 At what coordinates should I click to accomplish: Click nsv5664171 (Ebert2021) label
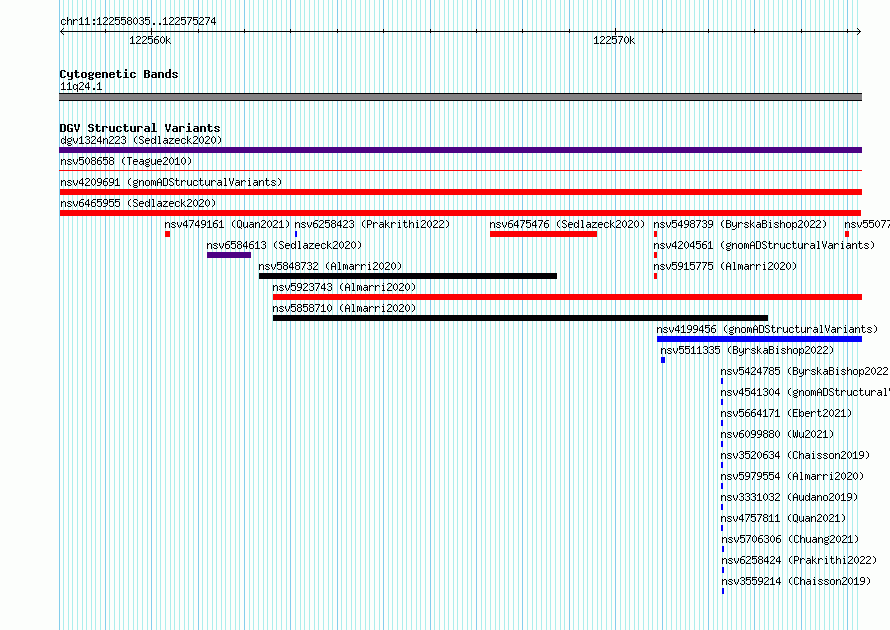click(x=786, y=413)
